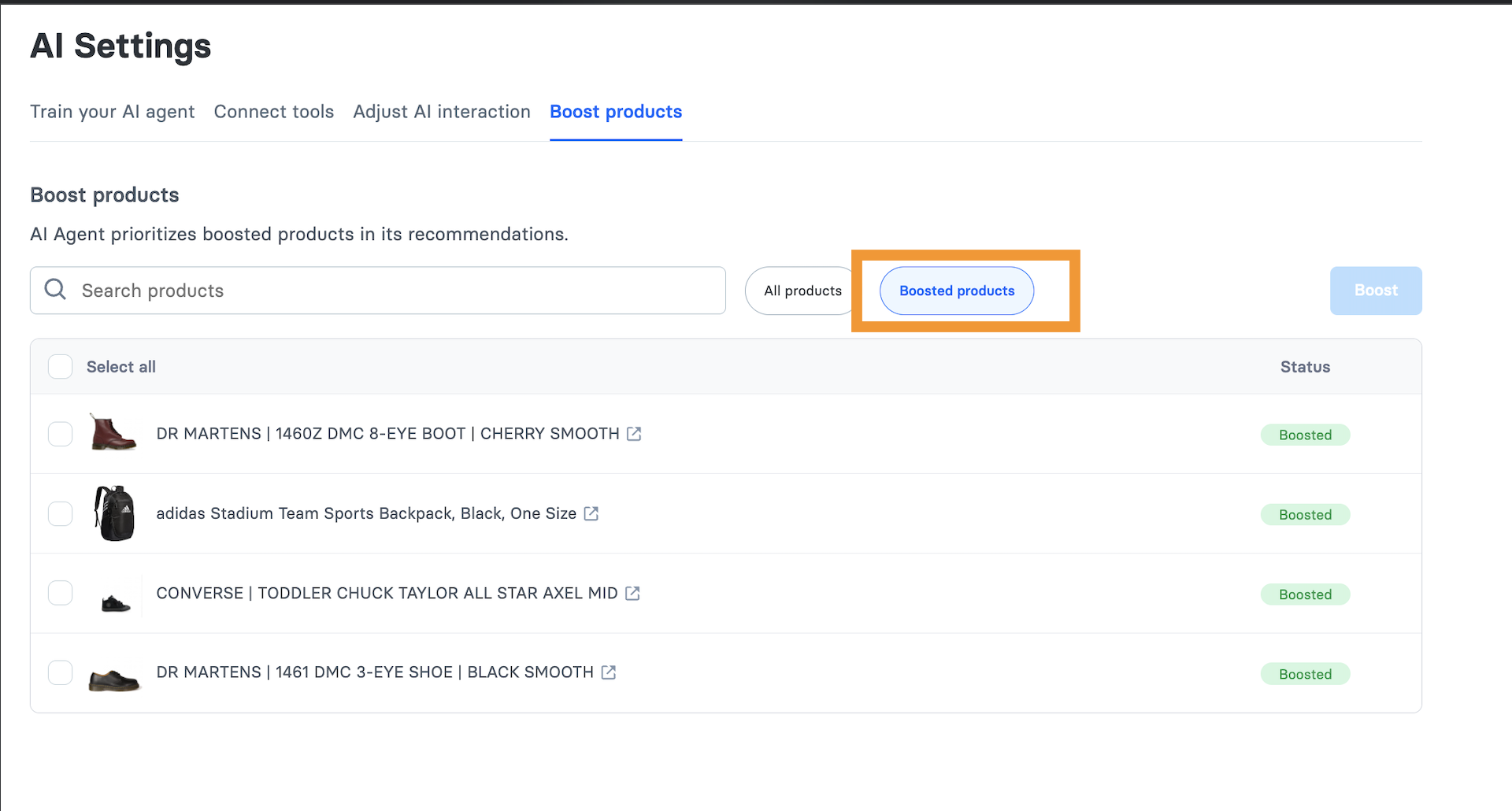Tick checkbox for Dr Martens 1460Z boot

(61, 434)
